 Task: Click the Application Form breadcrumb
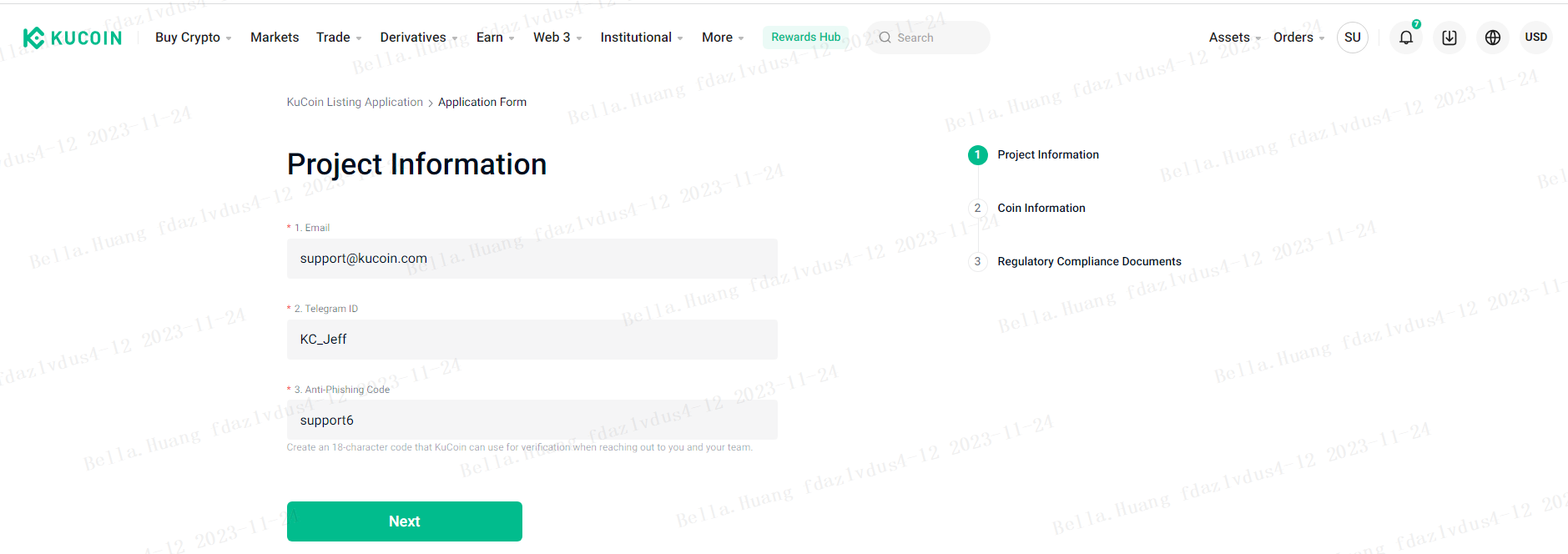482,102
